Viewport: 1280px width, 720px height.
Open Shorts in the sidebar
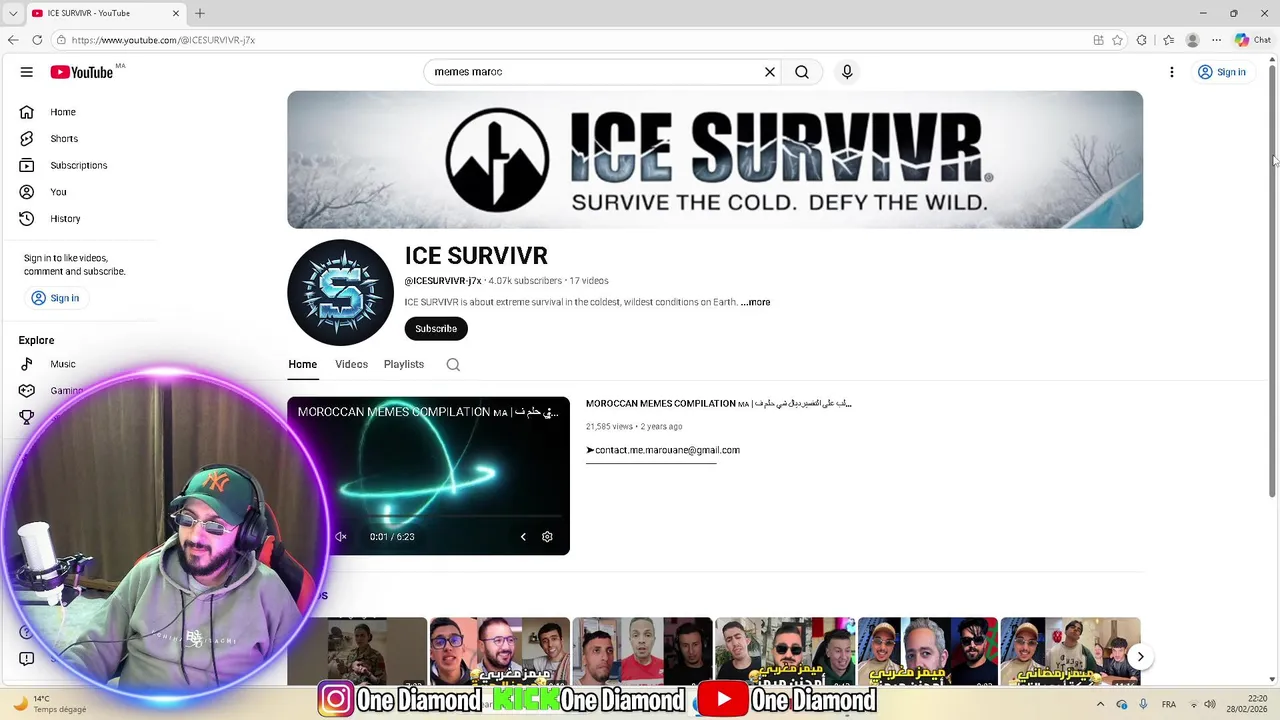click(64, 139)
